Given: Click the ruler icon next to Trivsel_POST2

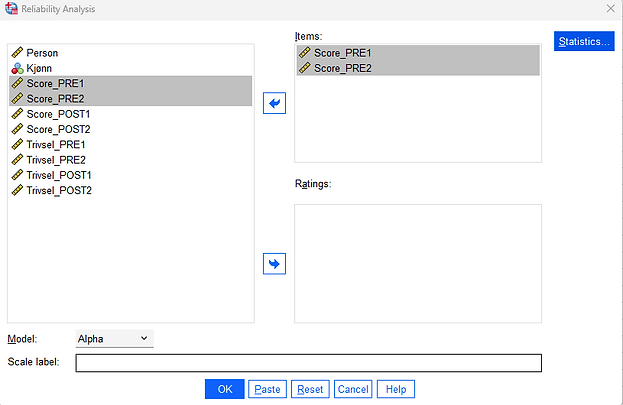Looking at the screenshot, I should (17, 190).
